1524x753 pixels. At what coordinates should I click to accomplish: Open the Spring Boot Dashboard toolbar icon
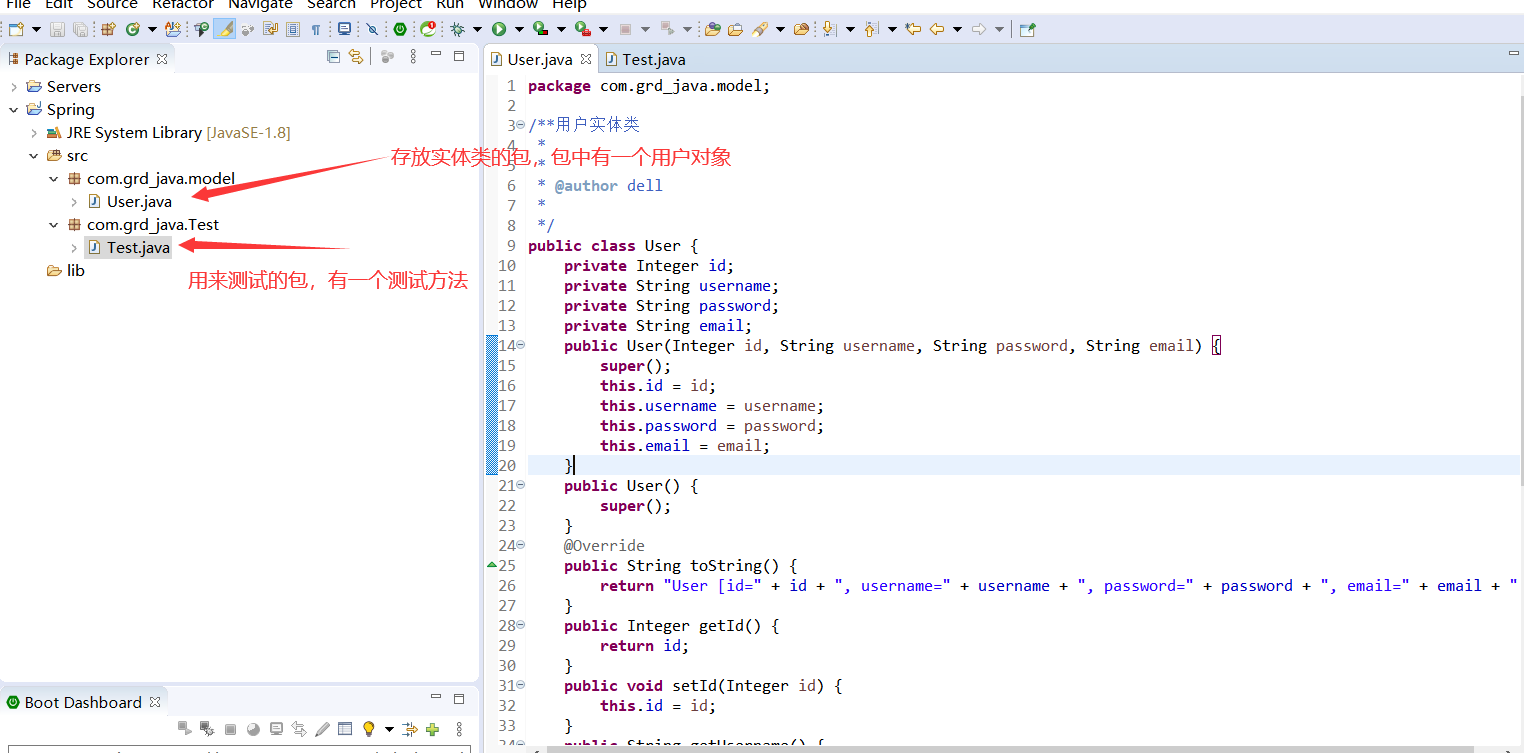click(x=400, y=29)
